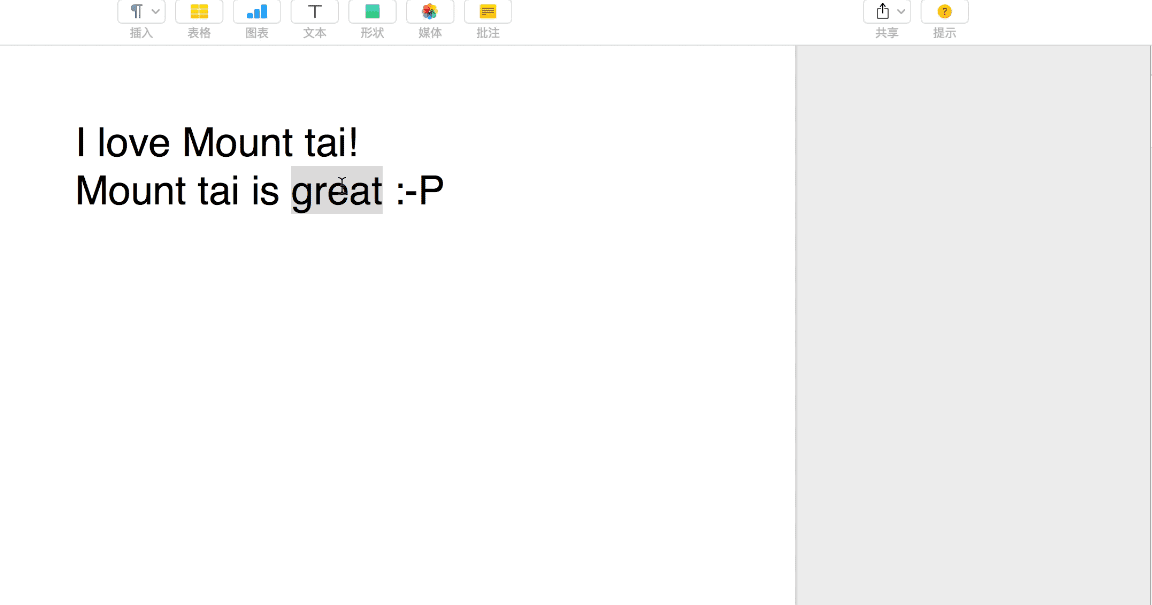
Task: Click the Table (表格) toolbar icon
Action: (x=199, y=12)
